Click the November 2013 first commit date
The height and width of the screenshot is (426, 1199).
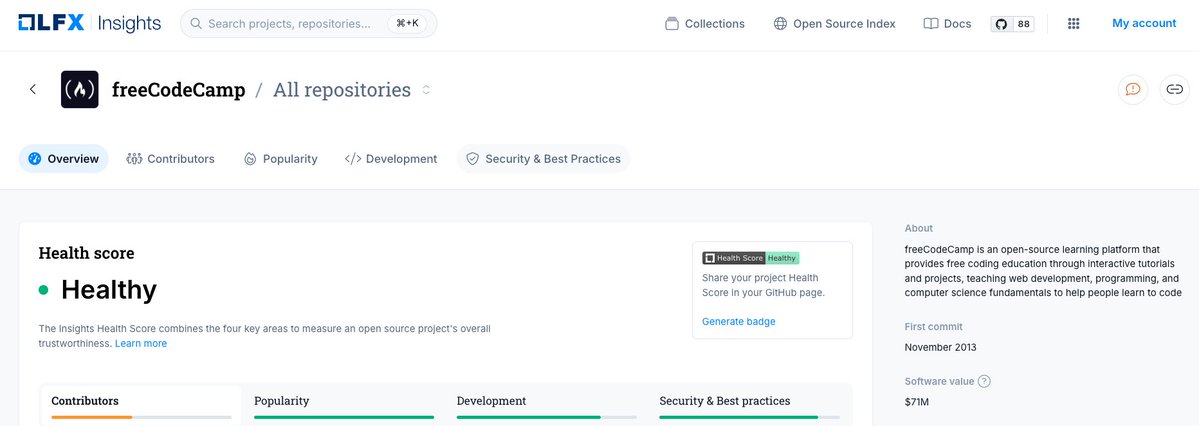[940, 347]
